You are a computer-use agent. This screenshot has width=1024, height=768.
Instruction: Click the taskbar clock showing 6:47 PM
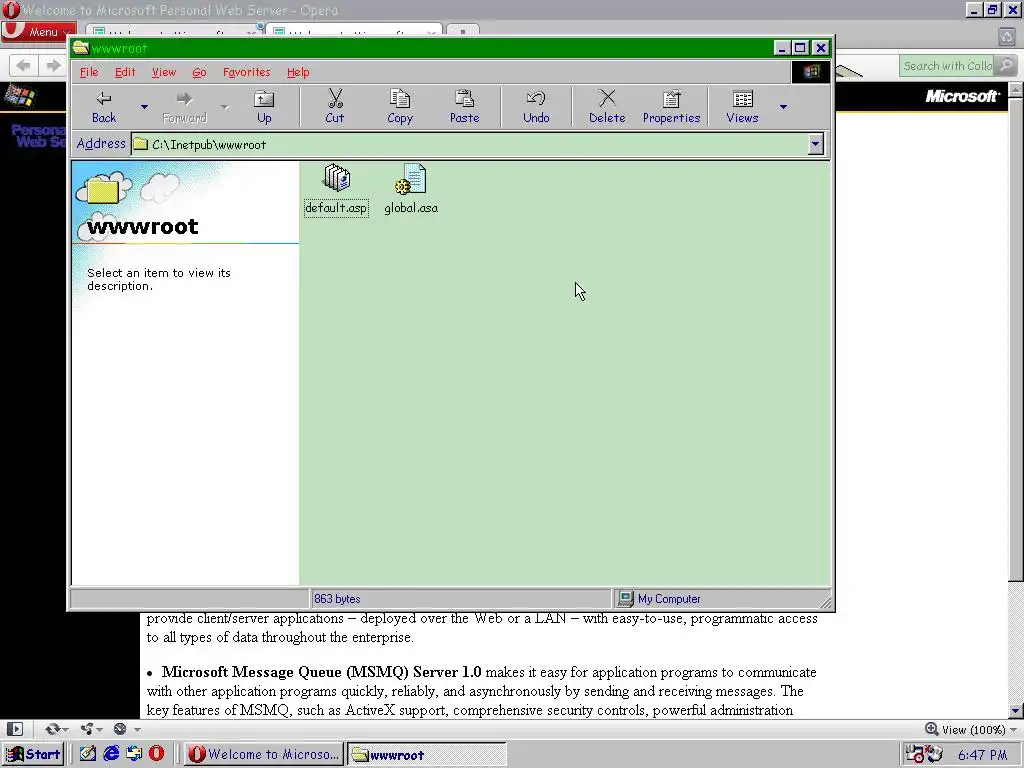(x=982, y=754)
